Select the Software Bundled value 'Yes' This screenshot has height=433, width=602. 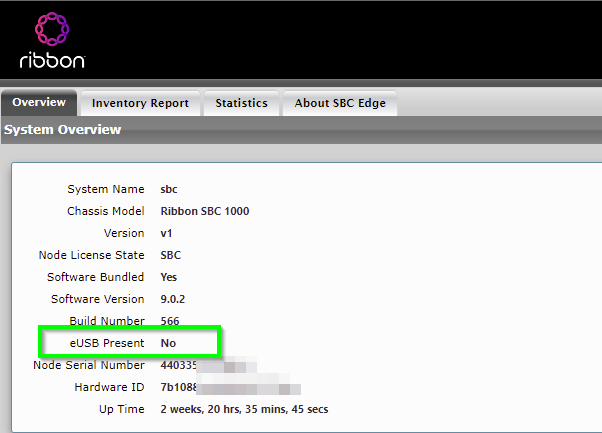(x=169, y=277)
